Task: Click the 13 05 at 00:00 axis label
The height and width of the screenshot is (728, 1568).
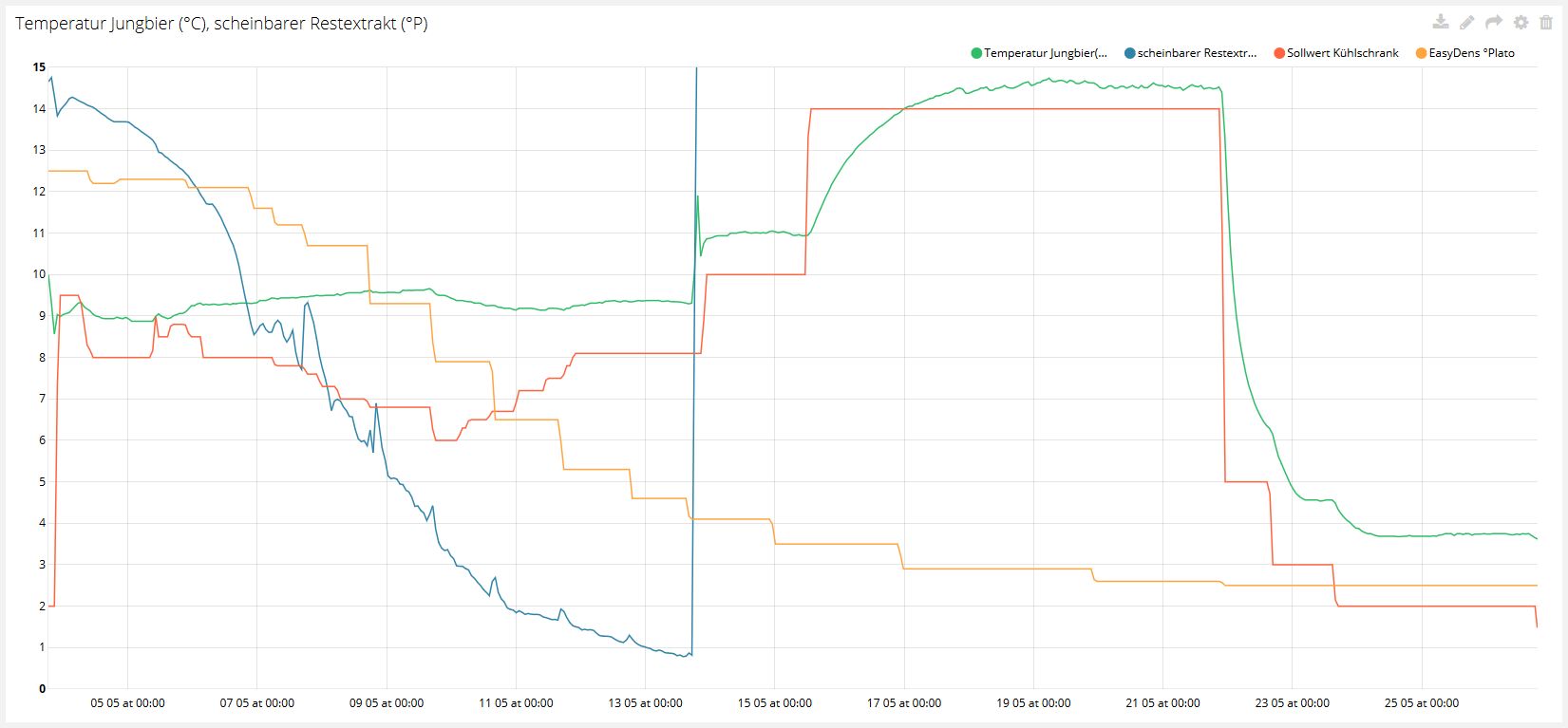Action: point(645,703)
